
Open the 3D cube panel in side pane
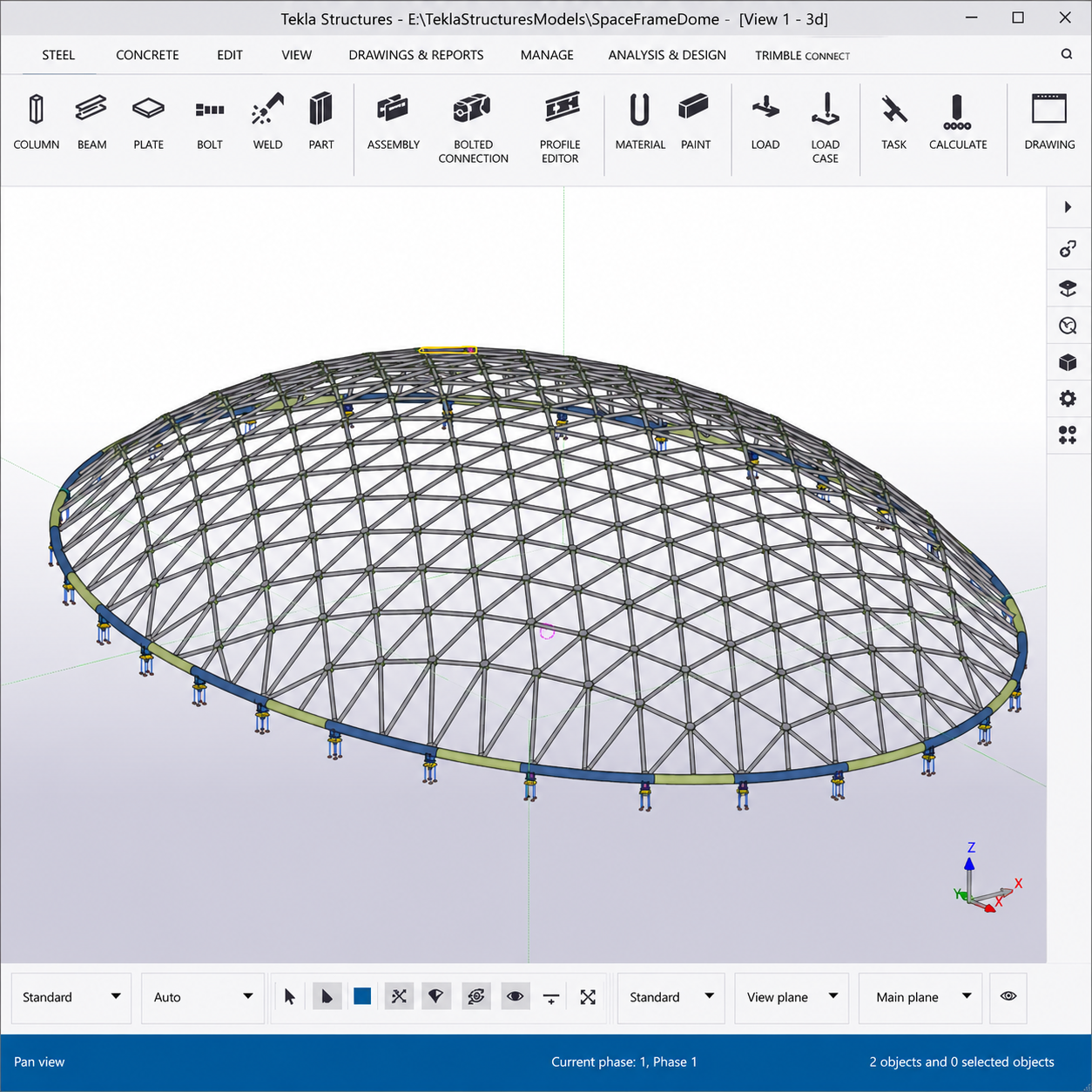click(x=1068, y=362)
